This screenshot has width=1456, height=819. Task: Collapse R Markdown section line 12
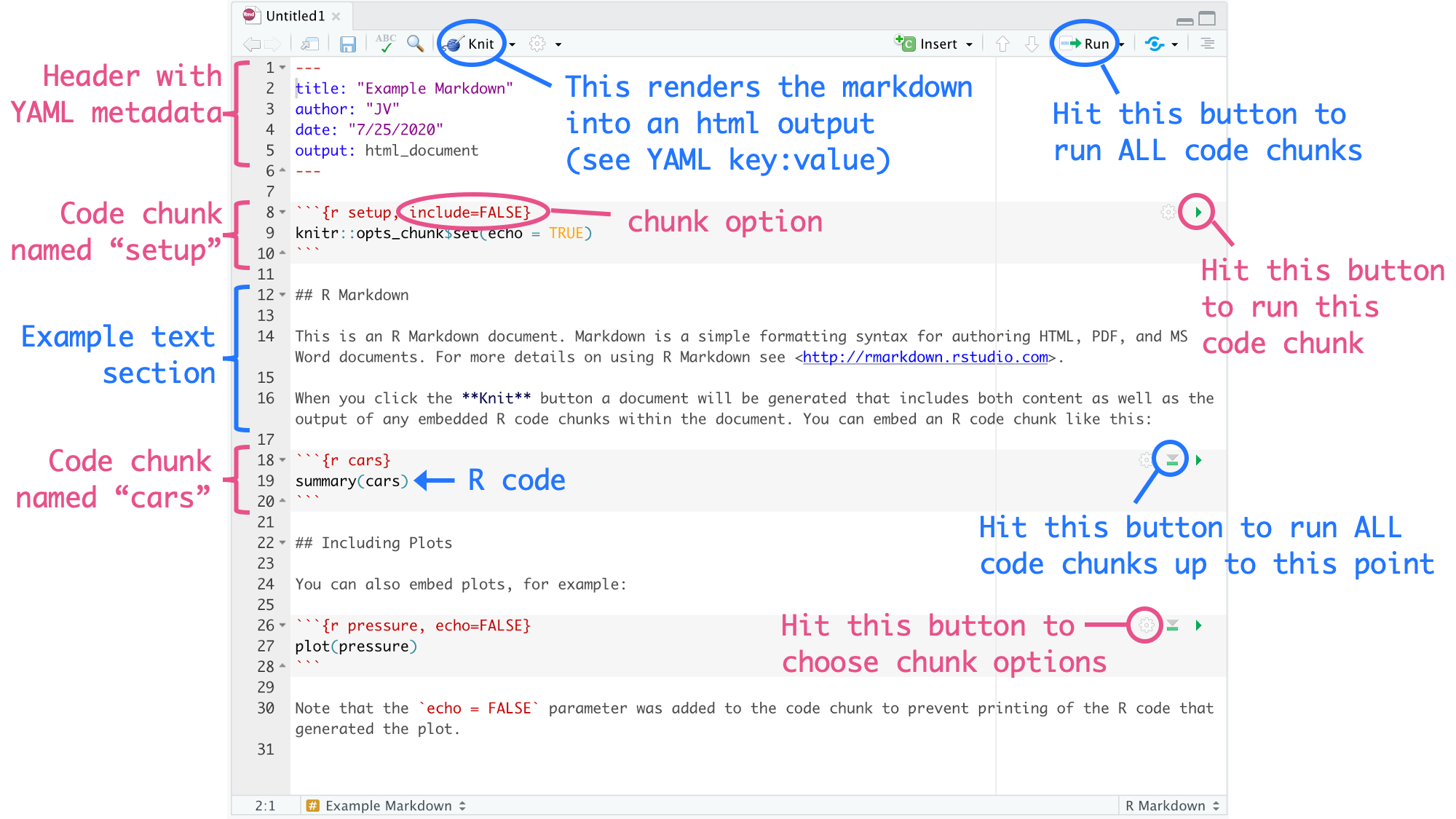[282, 295]
